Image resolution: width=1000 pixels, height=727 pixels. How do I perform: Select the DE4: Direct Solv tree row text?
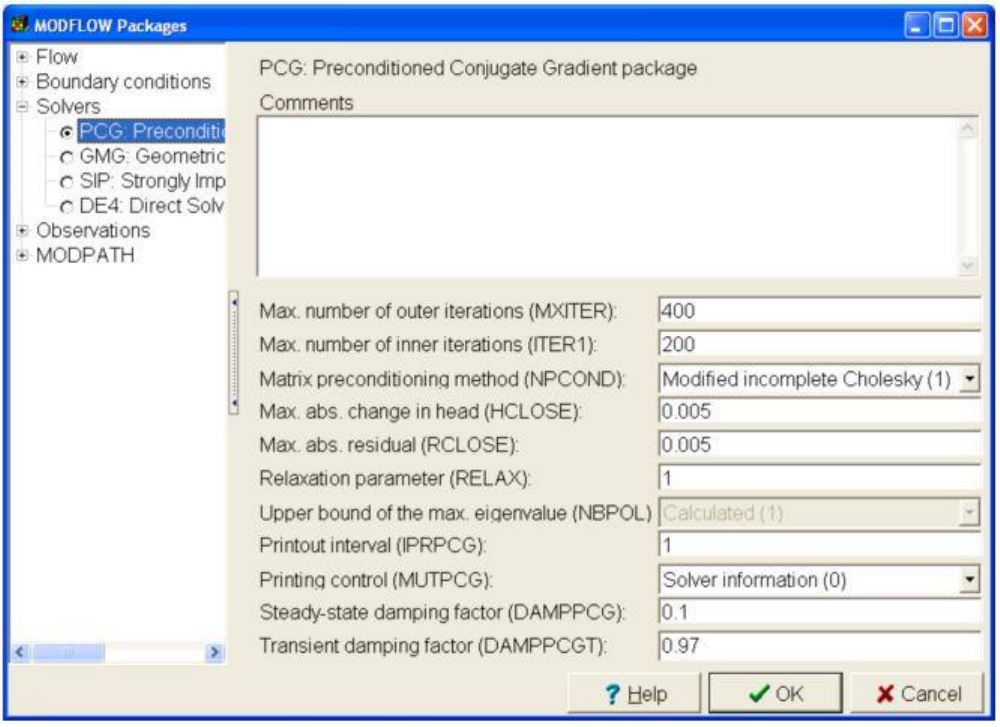[x=152, y=207]
